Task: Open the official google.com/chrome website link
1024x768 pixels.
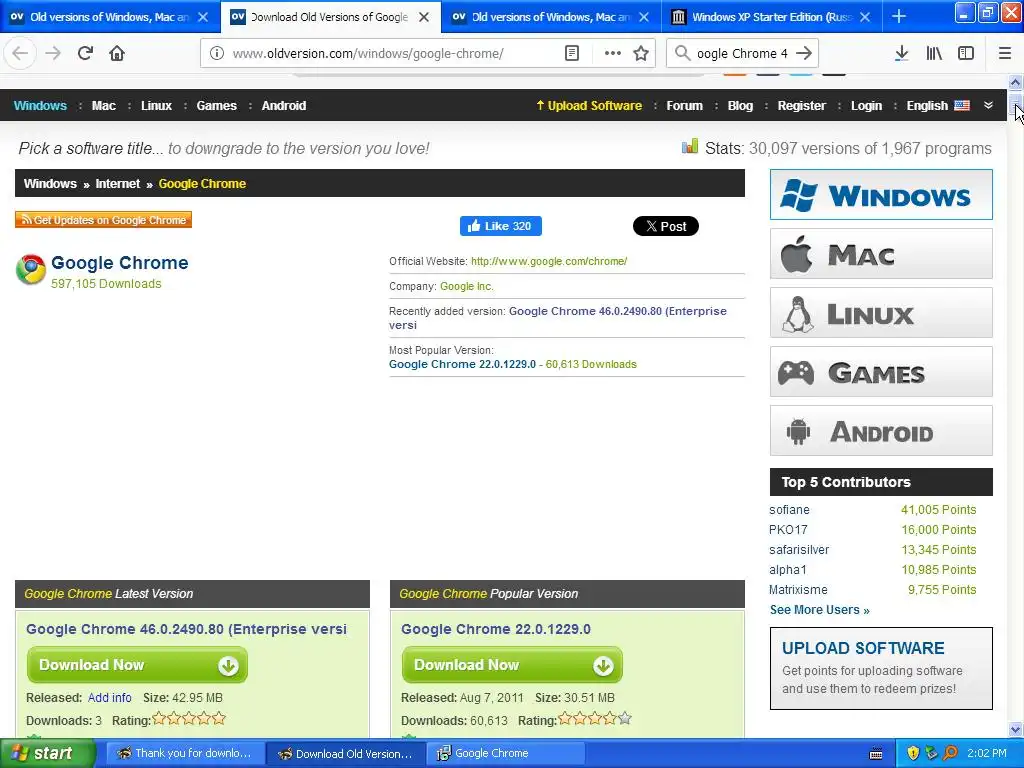Action: point(549,261)
